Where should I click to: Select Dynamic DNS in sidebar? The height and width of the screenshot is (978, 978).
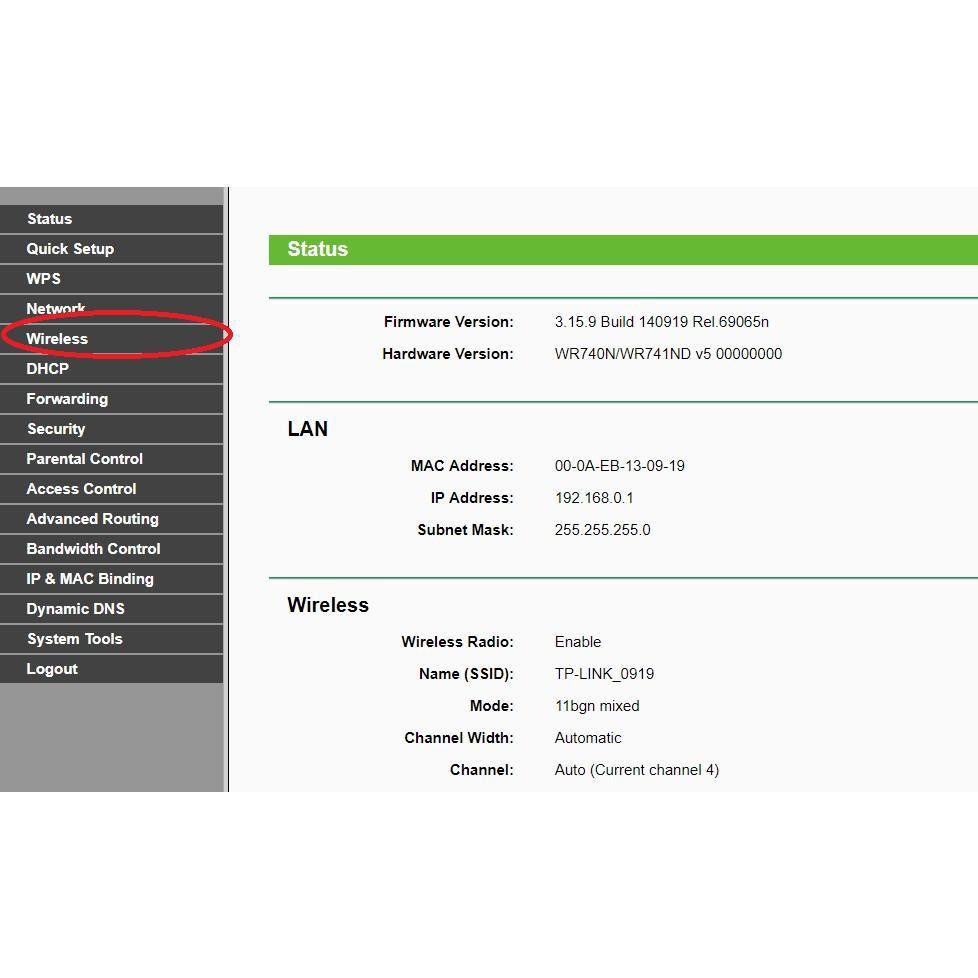(x=75, y=609)
